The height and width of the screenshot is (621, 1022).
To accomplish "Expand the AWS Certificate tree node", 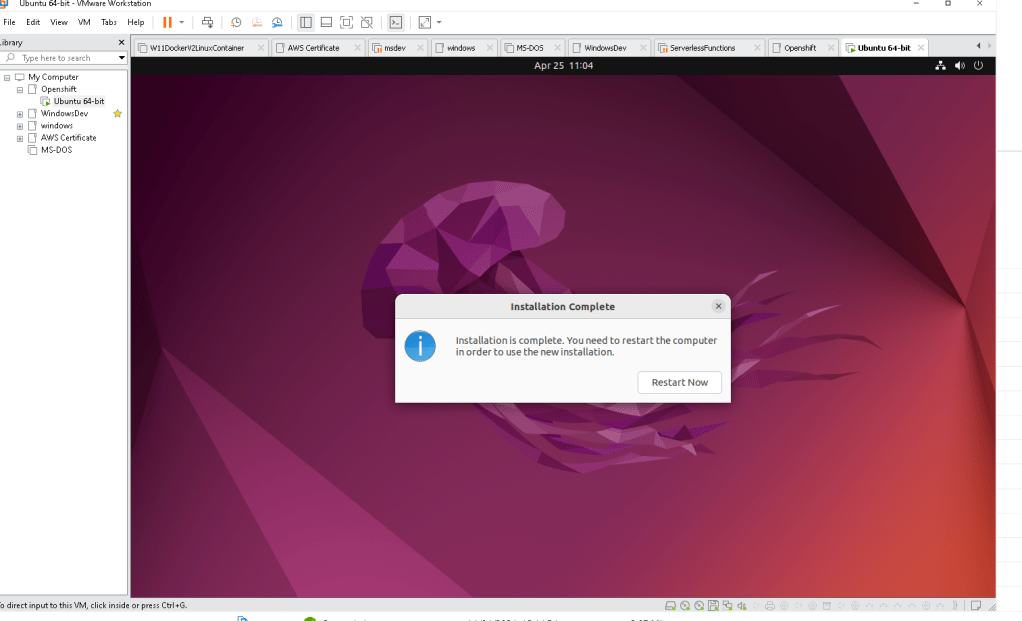I will point(20,138).
